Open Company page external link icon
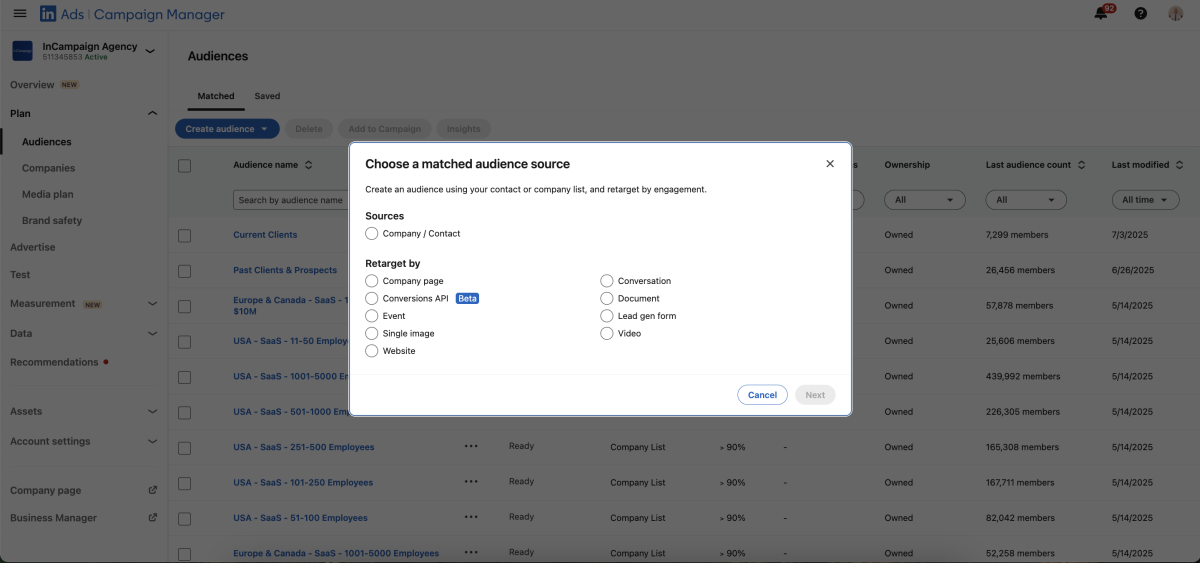Screen dimensions: 1200x563 click(152, 491)
